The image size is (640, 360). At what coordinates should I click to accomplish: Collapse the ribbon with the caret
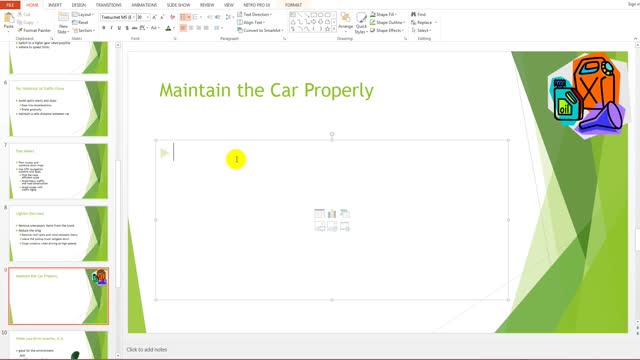click(636, 38)
